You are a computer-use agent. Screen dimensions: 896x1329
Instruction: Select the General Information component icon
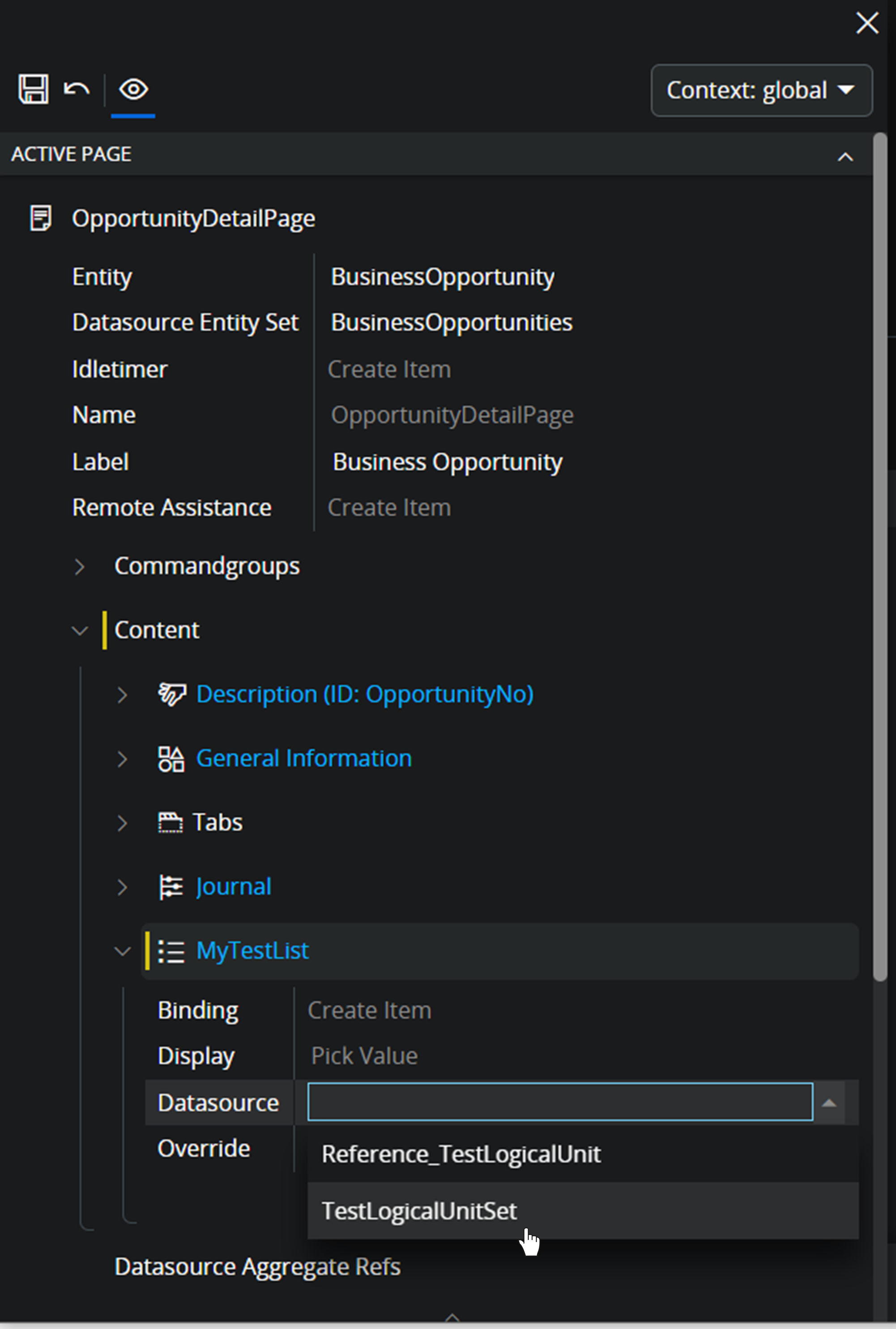click(171, 759)
